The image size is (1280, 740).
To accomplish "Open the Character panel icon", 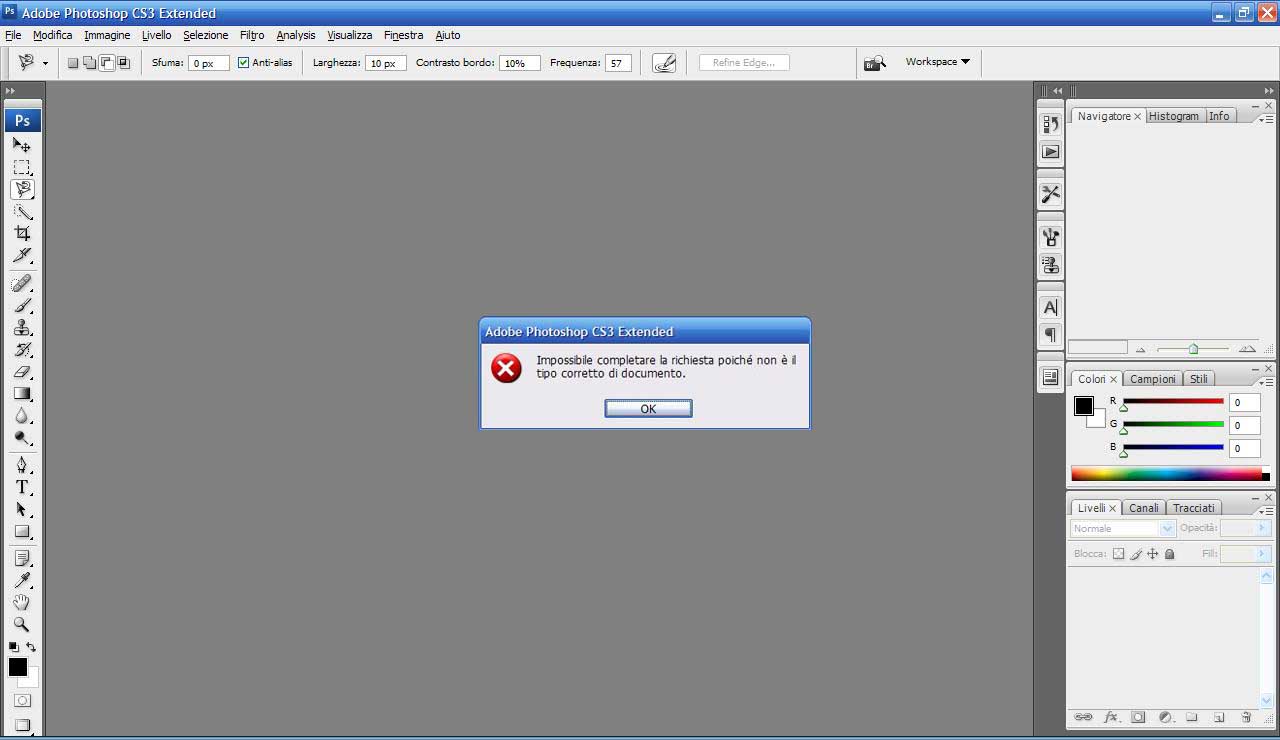I will pos(1050,307).
